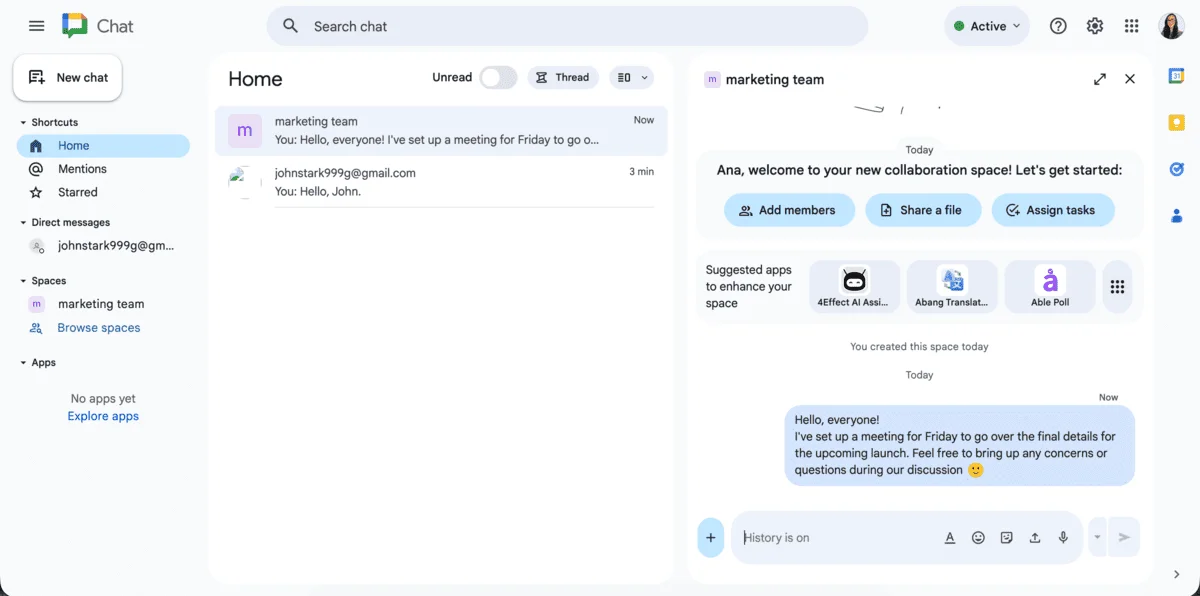Click the Search chat field

pos(566,26)
